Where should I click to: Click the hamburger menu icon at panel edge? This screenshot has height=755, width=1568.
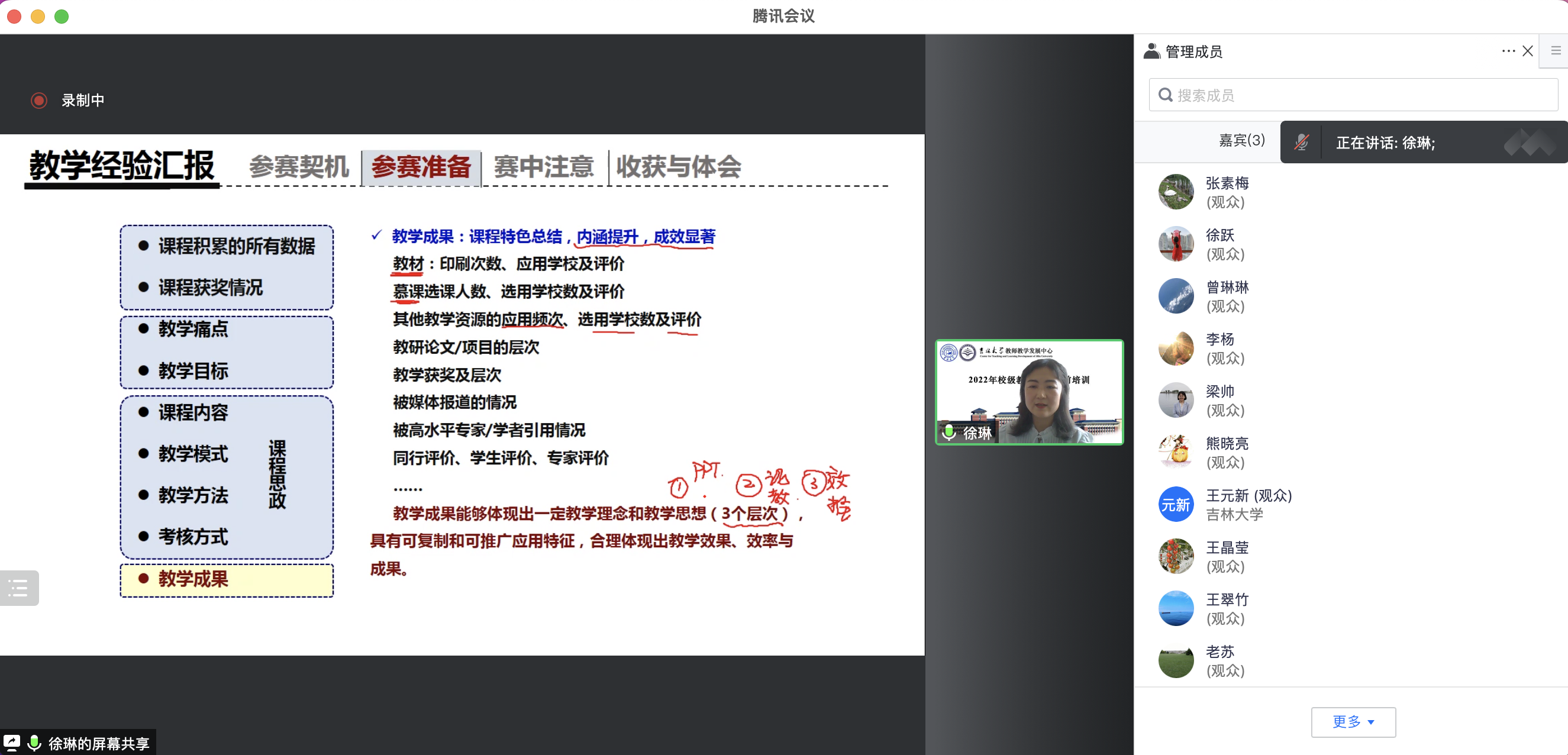coord(1555,50)
